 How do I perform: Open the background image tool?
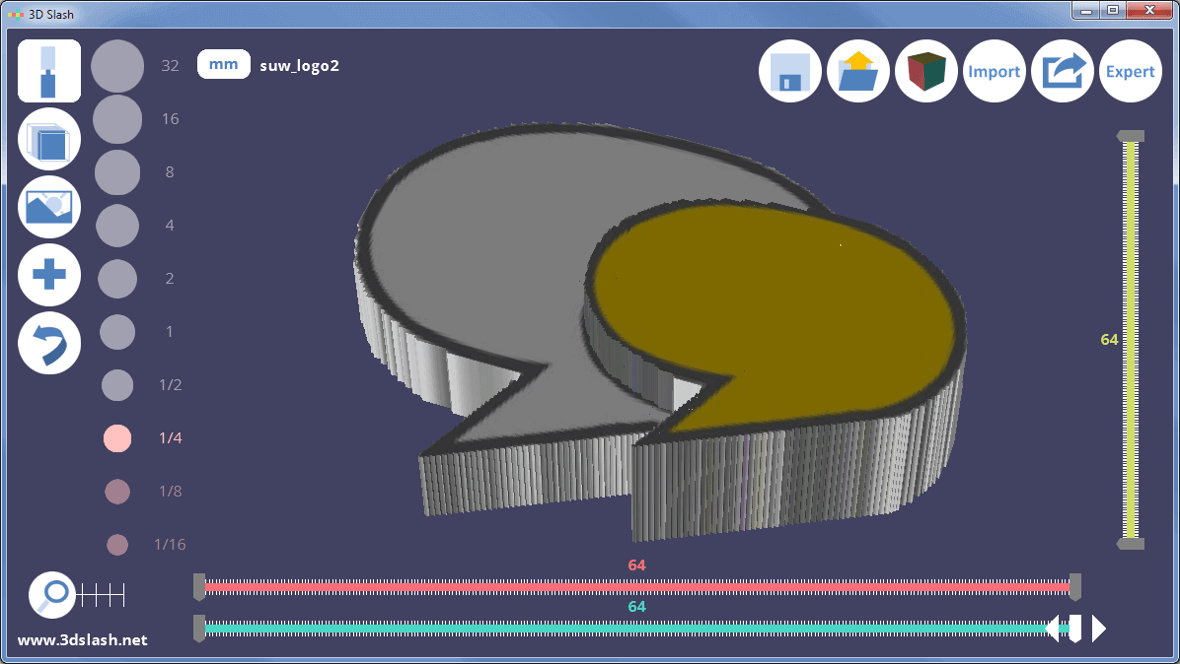point(48,207)
